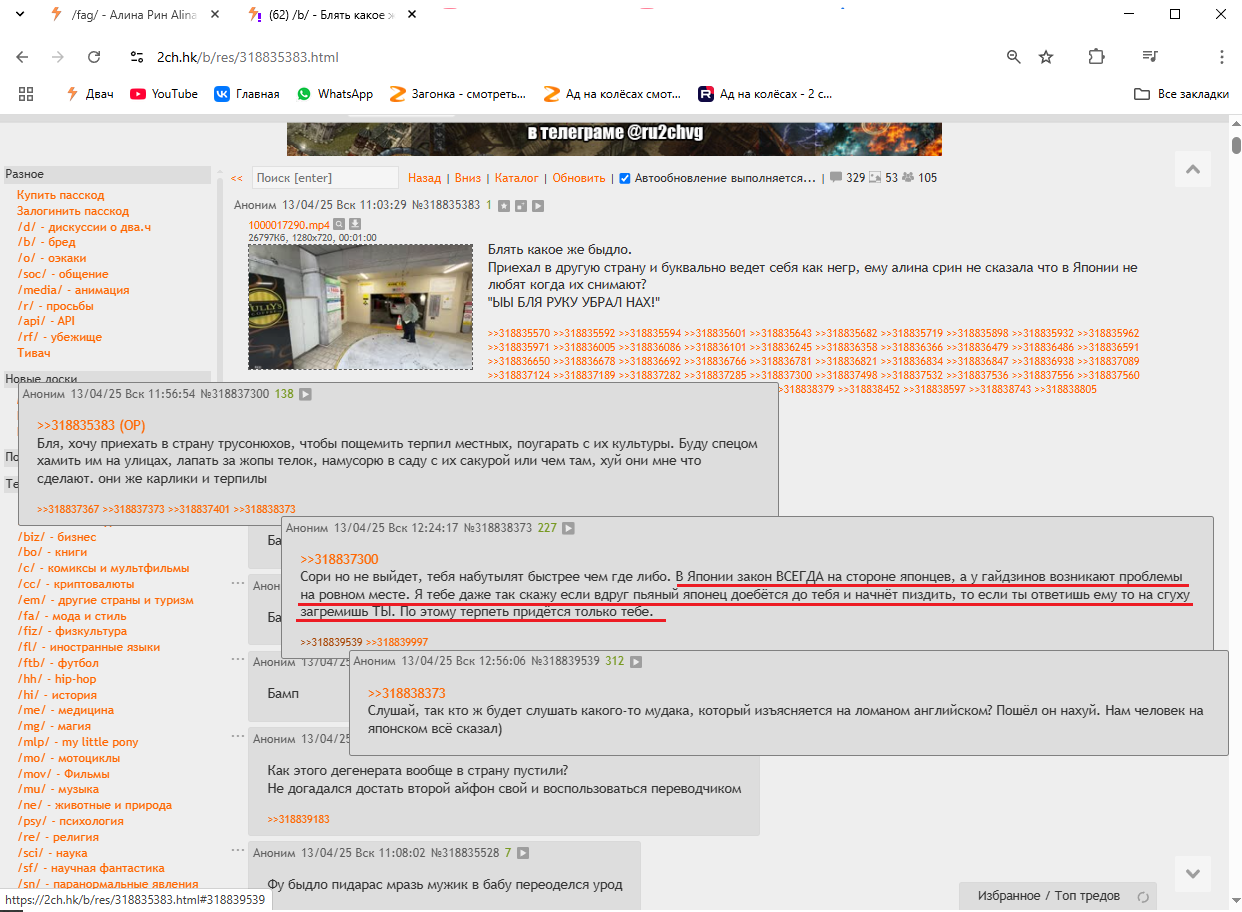Download 1000017290.mp4 via the download icon

354,225
